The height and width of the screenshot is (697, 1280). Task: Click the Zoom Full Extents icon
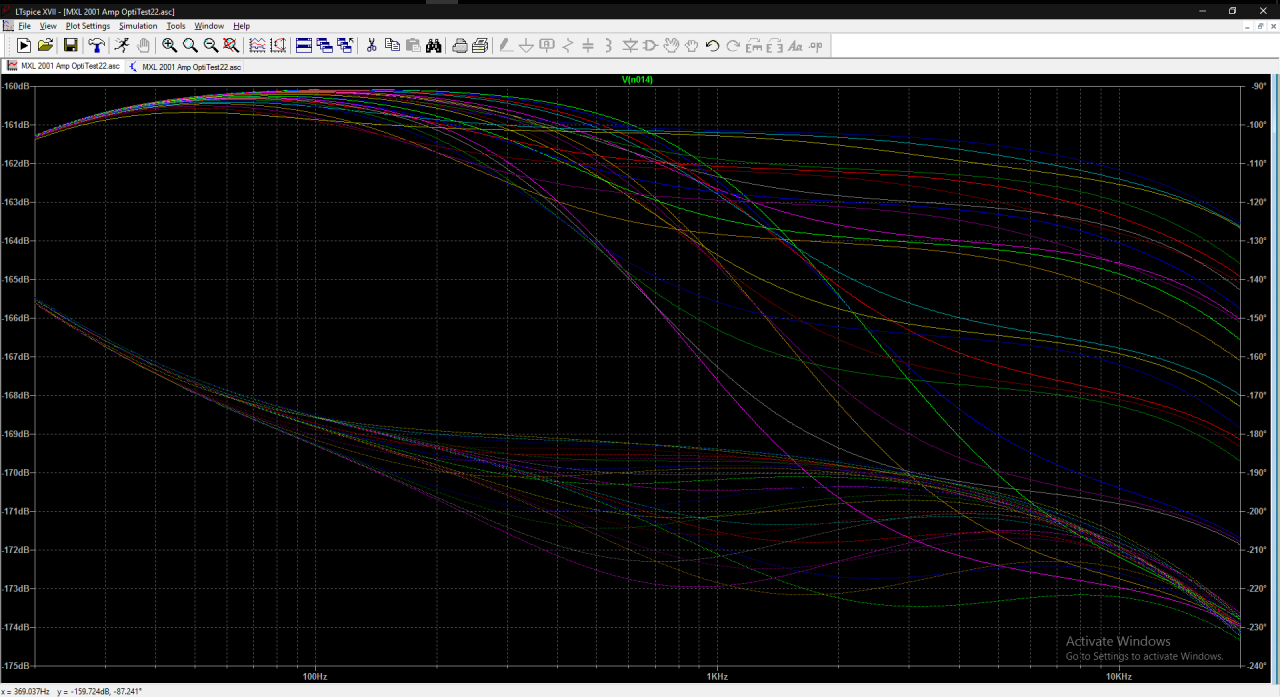(231, 45)
